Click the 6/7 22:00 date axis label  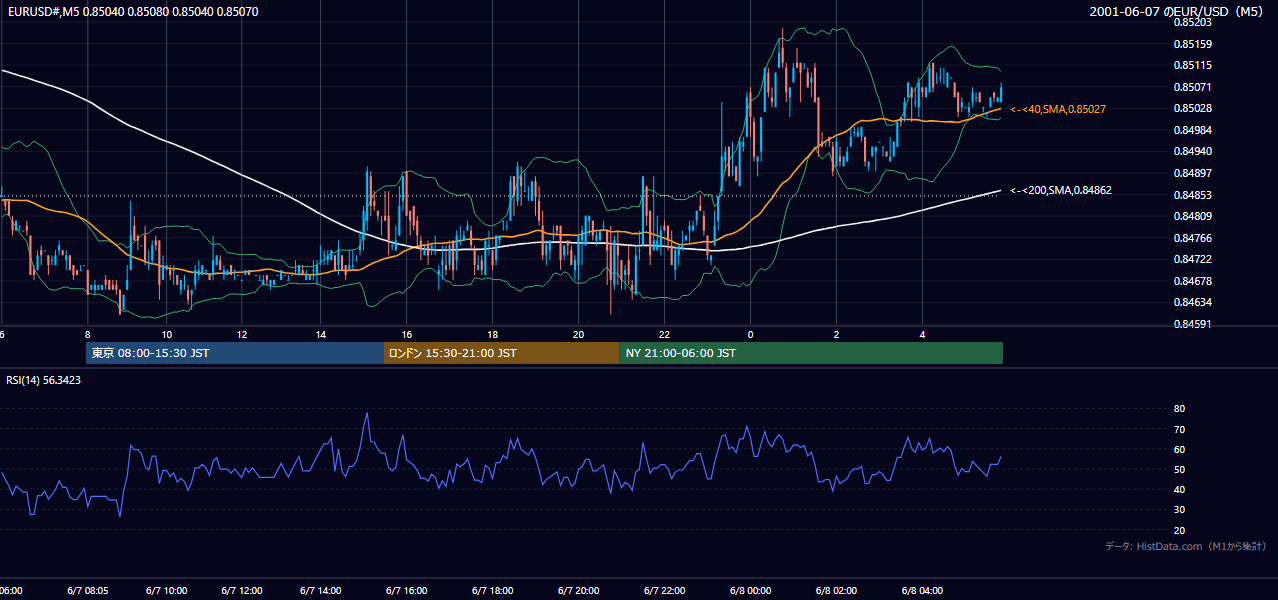coord(664,591)
